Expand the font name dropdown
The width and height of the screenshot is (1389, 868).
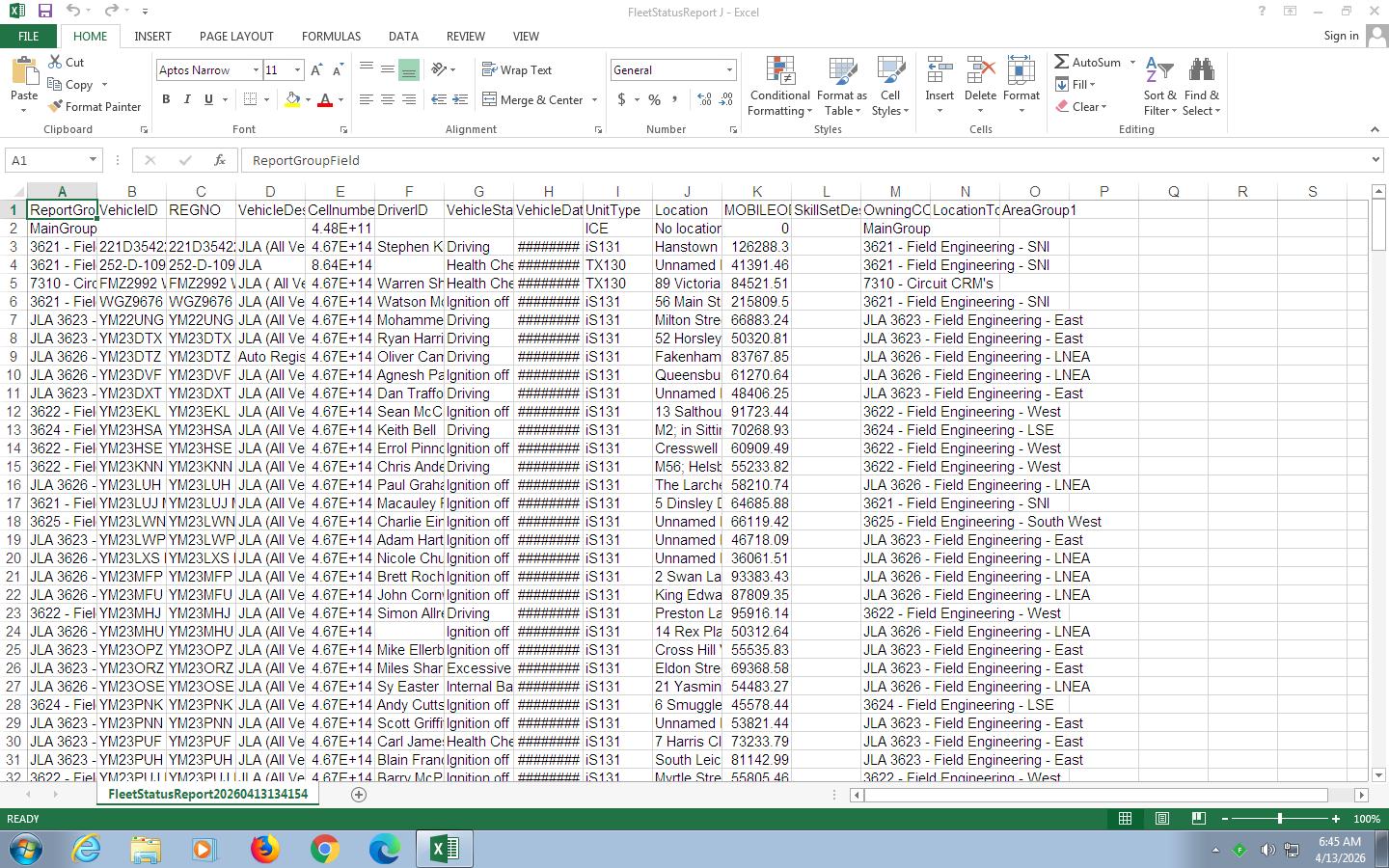[256, 70]
